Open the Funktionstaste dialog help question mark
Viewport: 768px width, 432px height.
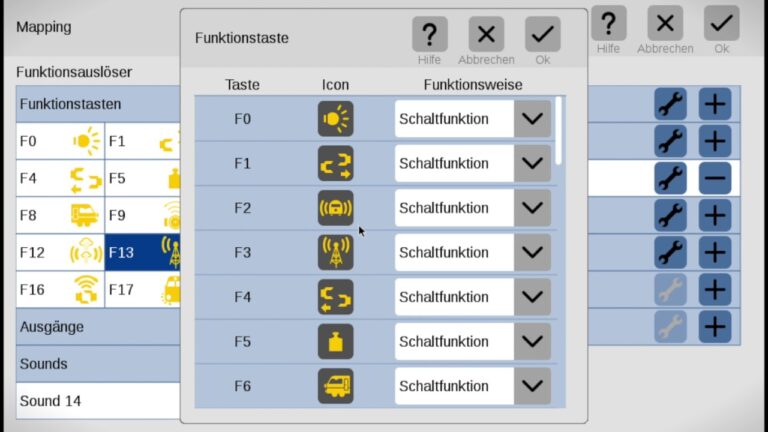click(430, 34)
